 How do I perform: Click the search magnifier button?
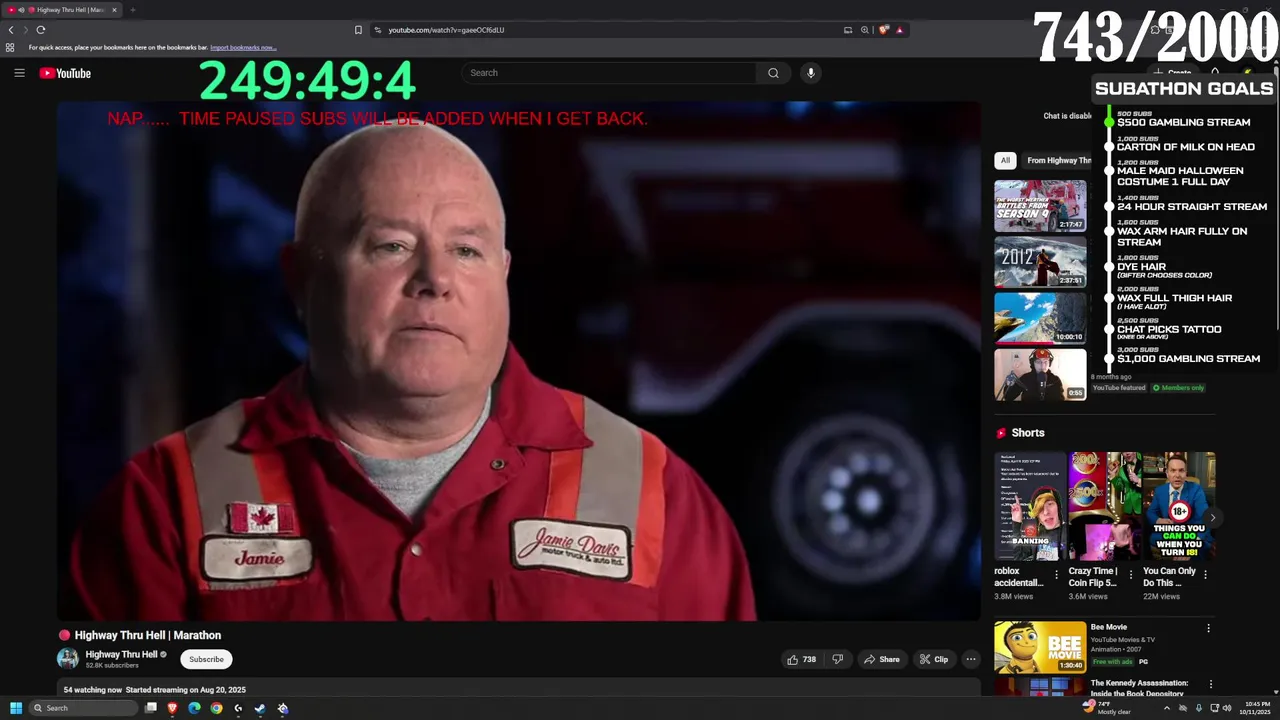click(x=773, y=73)
